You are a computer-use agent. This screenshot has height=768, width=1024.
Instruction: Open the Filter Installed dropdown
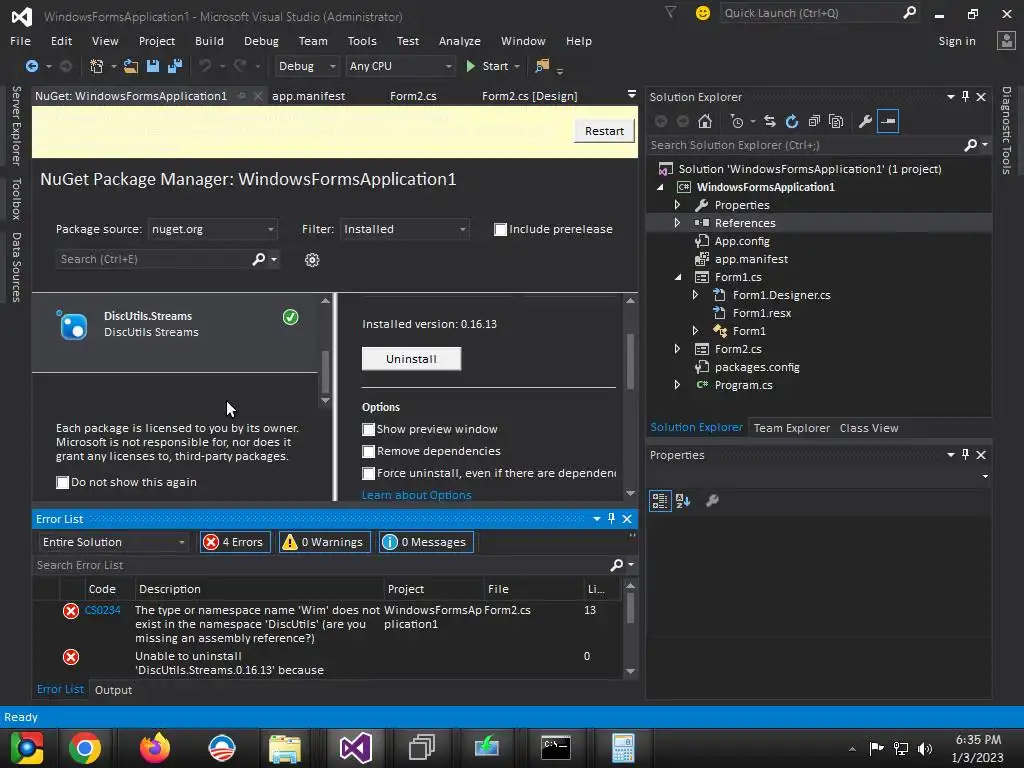click(404, 229)
